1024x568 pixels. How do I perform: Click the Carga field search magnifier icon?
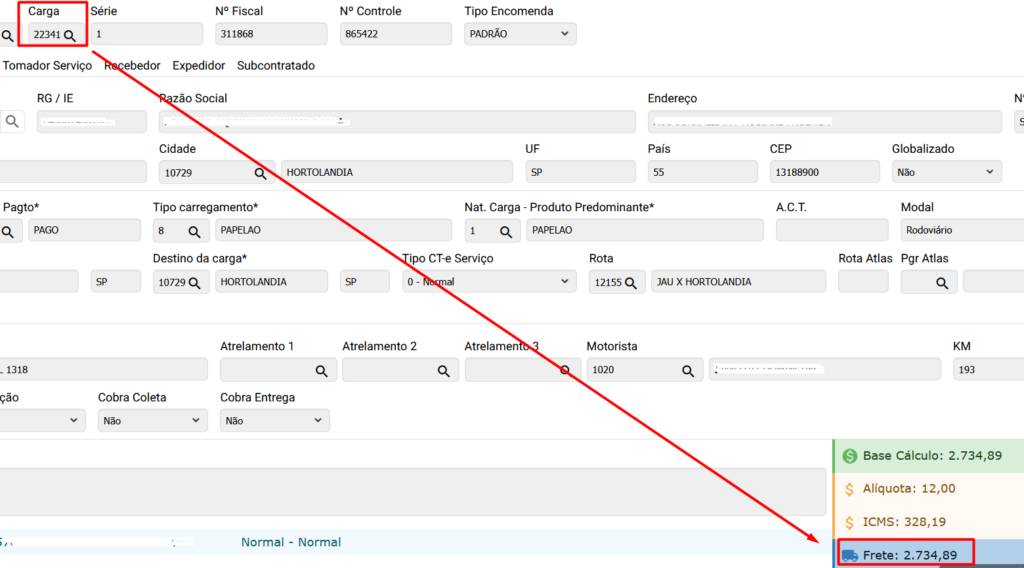pyautogui.click(x=70, y=35)
